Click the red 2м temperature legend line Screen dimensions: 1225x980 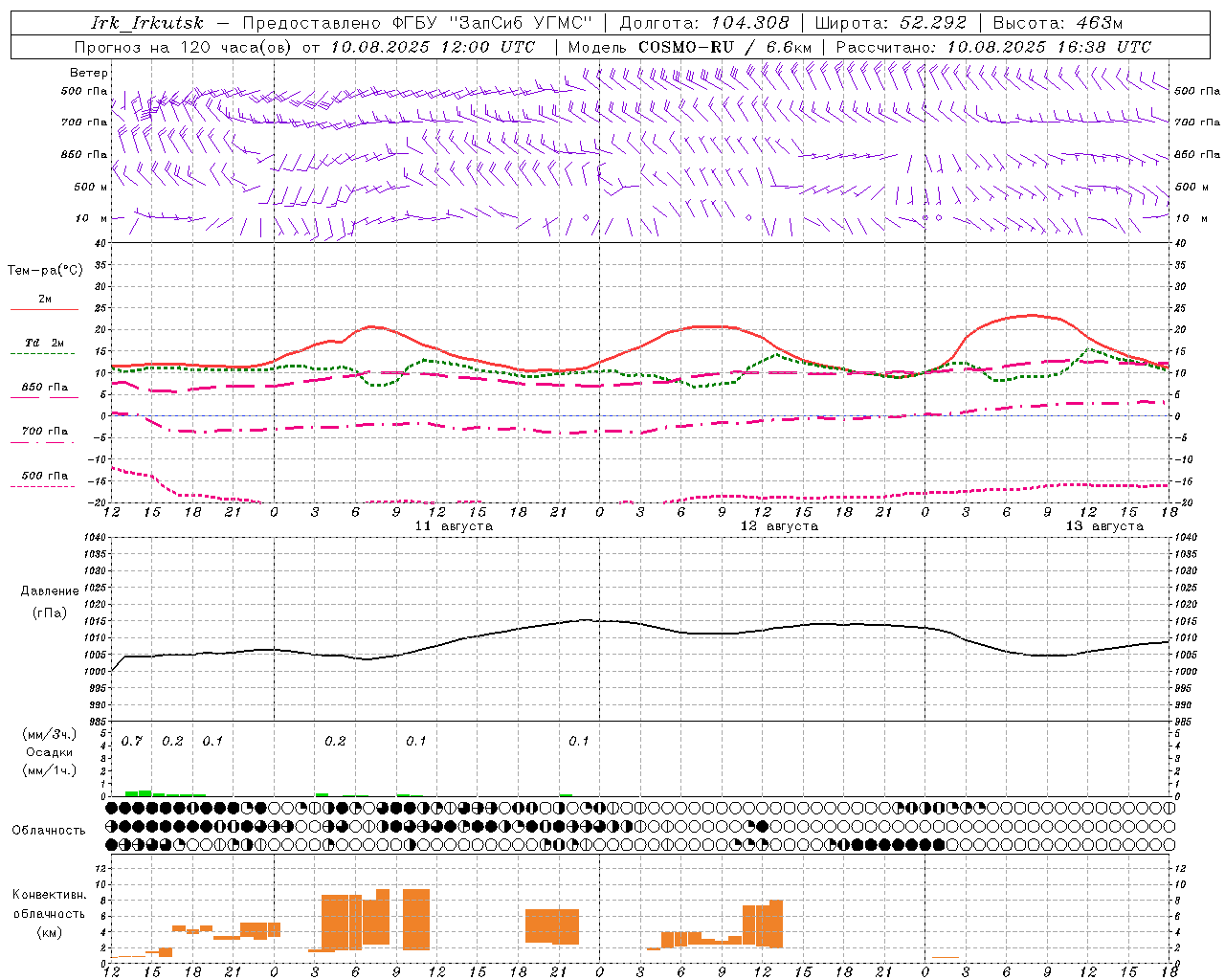coord(44,309)
